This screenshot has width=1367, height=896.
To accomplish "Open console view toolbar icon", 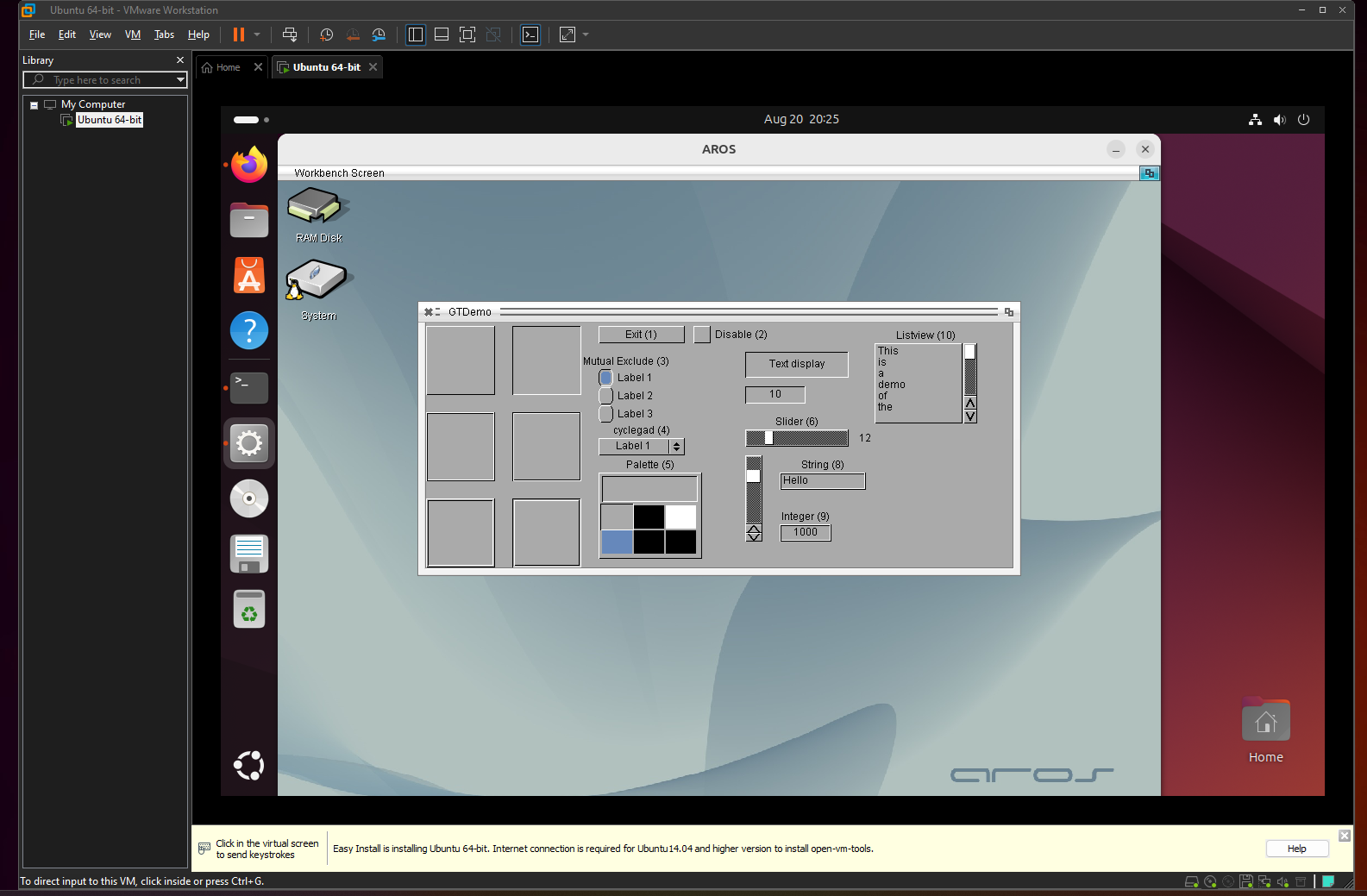I will 530,34.
